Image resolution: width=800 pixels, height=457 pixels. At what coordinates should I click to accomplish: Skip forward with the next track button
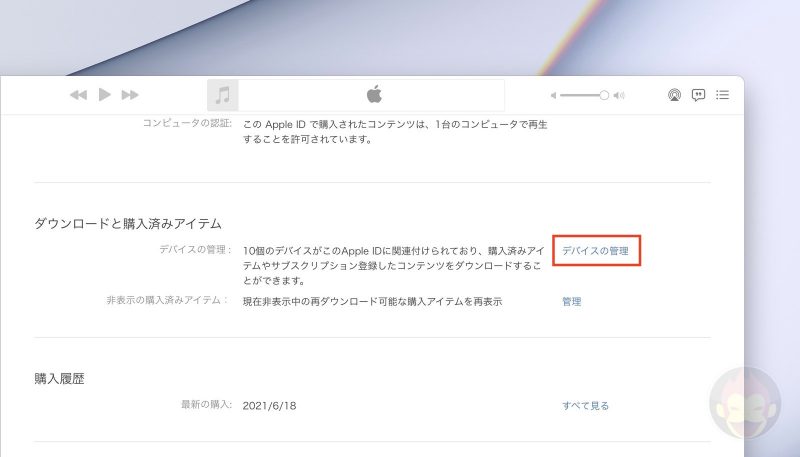(x=130, y=95)
